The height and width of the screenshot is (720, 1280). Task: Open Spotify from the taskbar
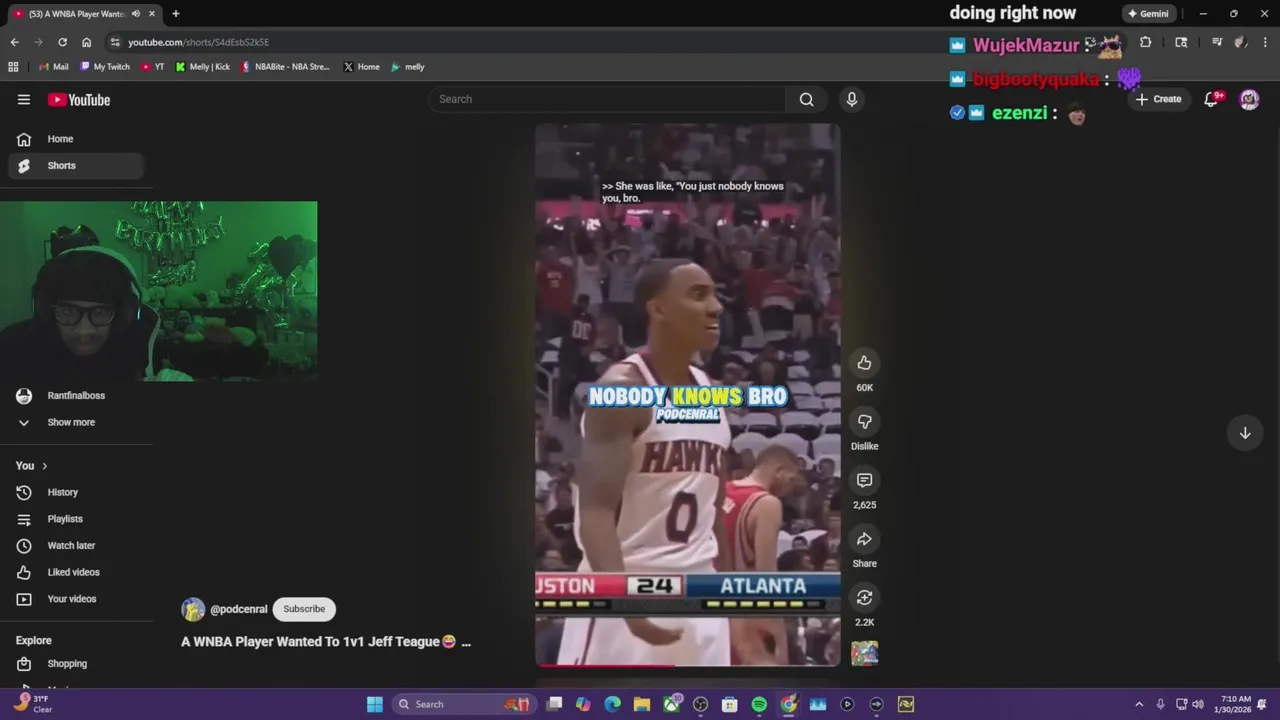(x=759, y=704)
